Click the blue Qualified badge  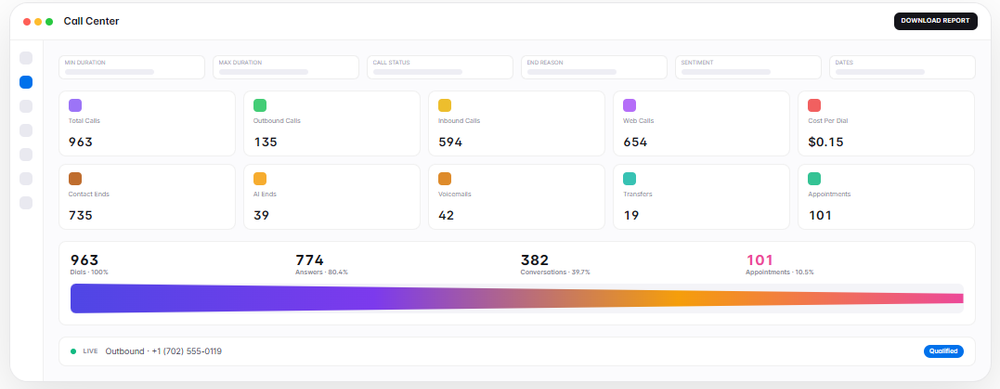point(944,351)
